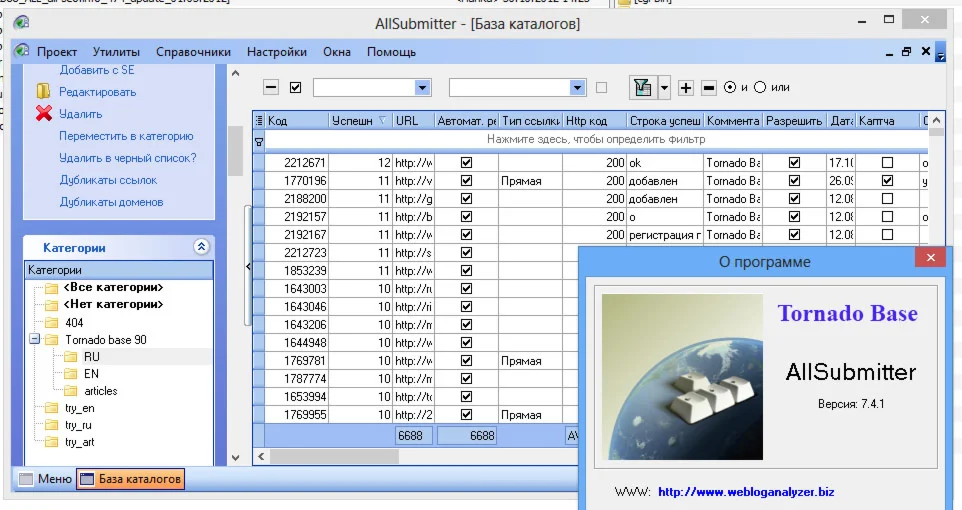Click the plus add-filter button

click(686, 88)
